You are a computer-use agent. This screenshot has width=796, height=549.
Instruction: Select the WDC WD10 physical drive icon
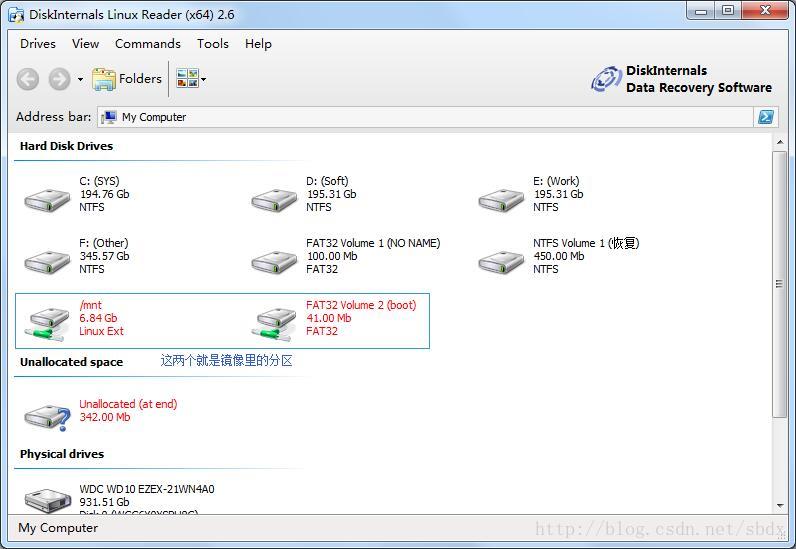tap(47, 500)
